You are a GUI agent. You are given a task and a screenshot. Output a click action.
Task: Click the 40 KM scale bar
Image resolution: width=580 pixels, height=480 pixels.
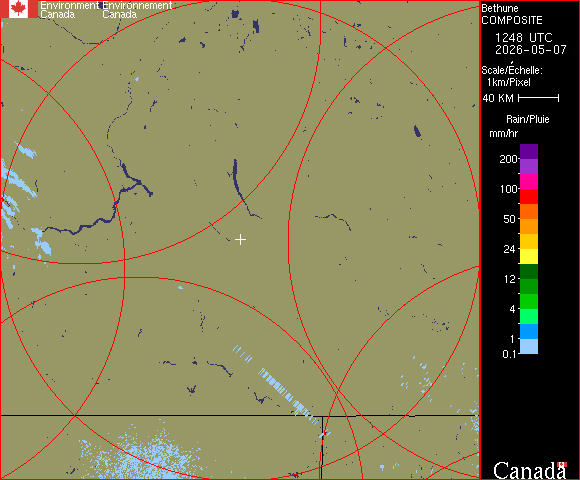539,98
